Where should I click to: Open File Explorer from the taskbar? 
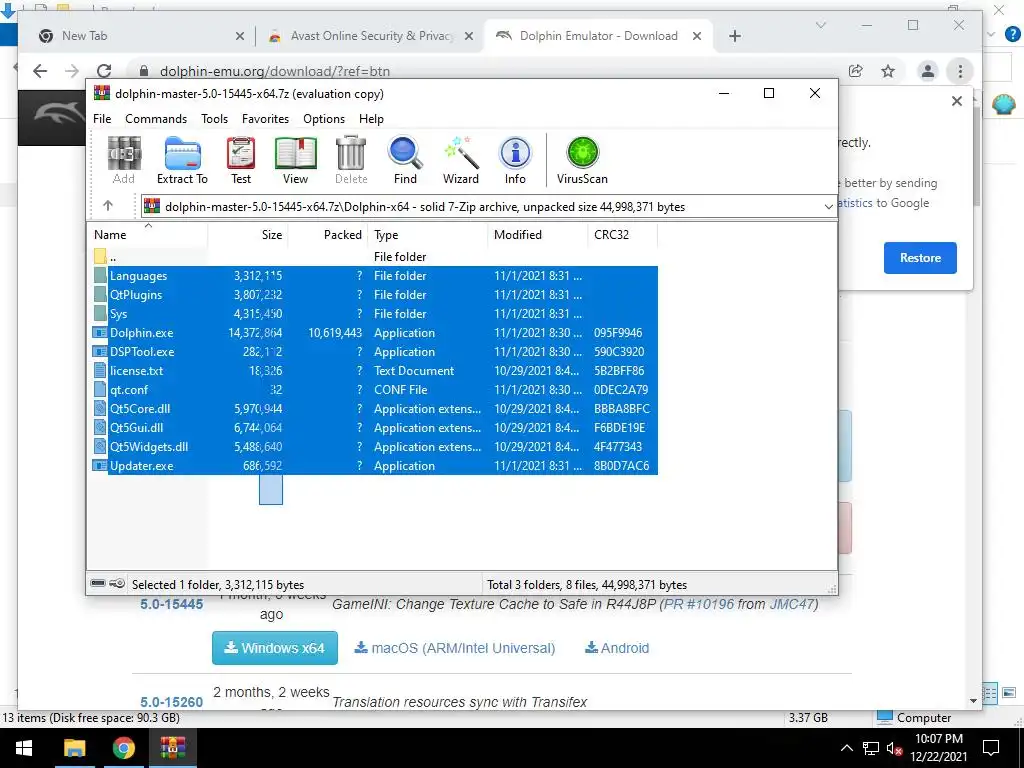(x=74, y=748)
